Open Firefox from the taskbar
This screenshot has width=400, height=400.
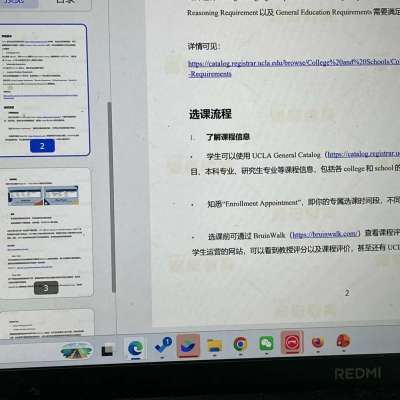318,342
